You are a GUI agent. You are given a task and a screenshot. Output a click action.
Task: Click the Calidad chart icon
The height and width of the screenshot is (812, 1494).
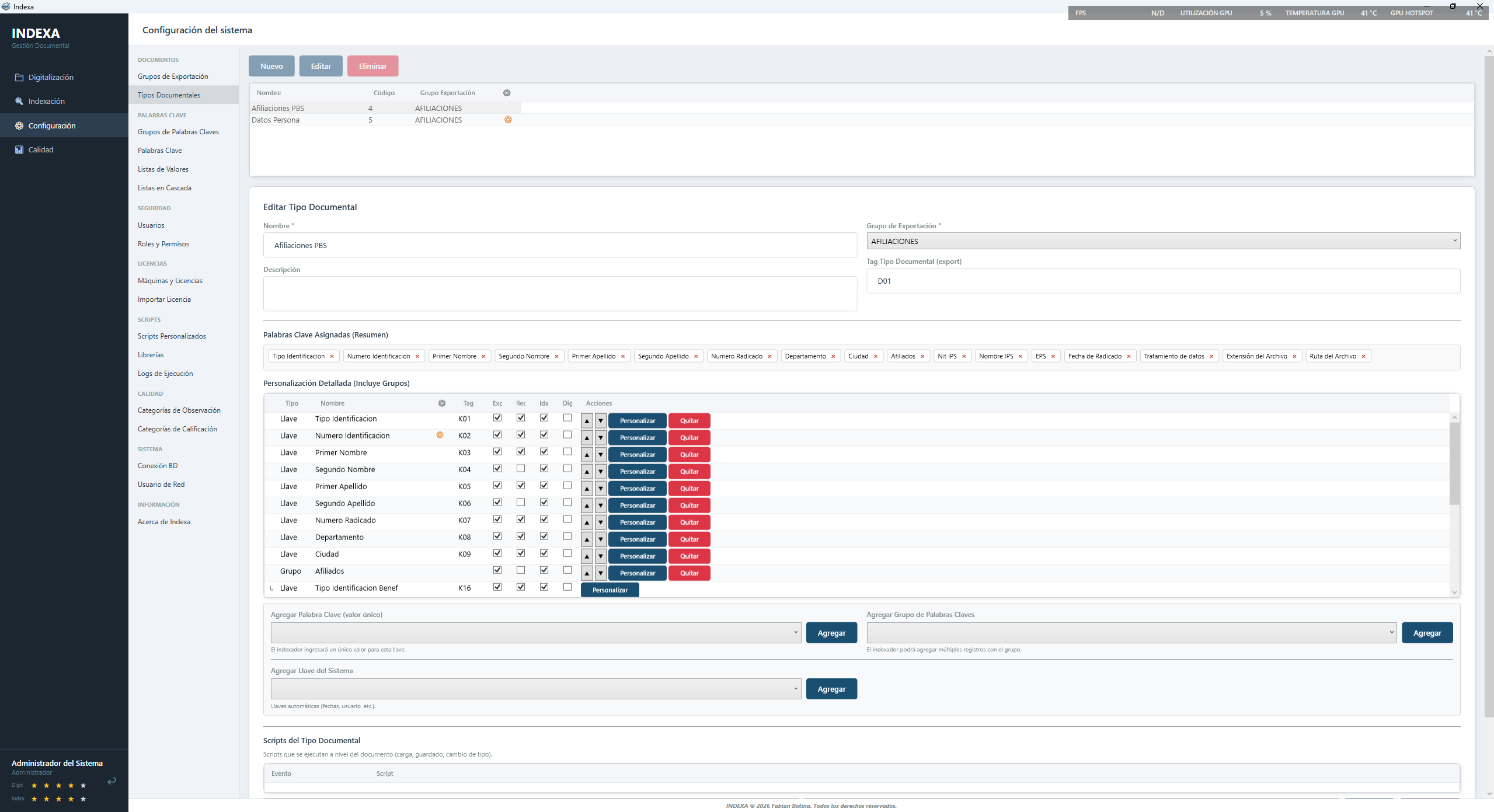click(19, 149)
